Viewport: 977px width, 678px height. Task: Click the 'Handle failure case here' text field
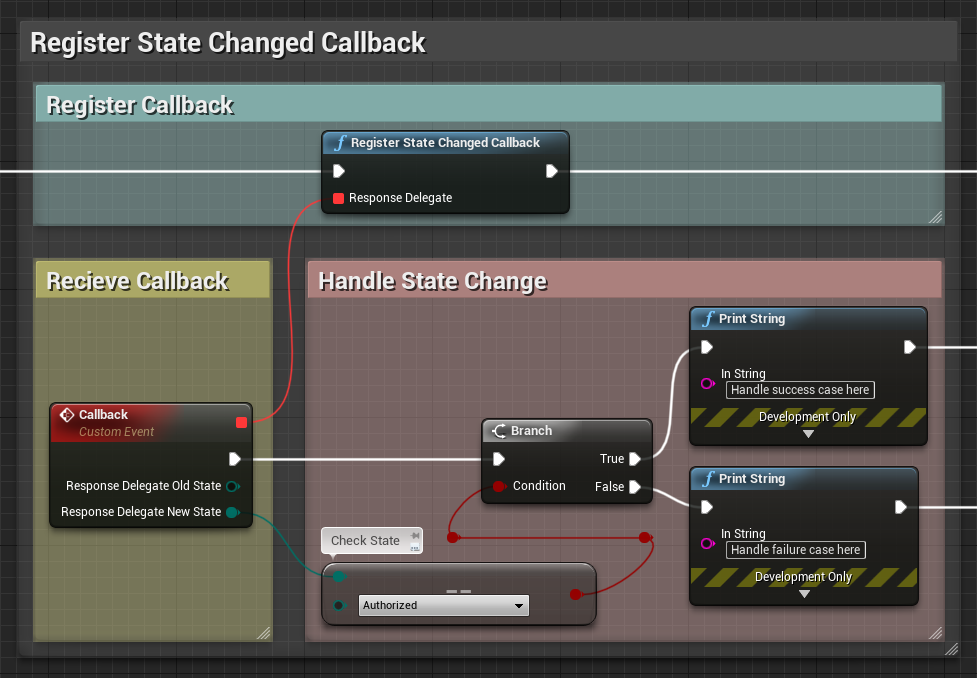point(795,549)
